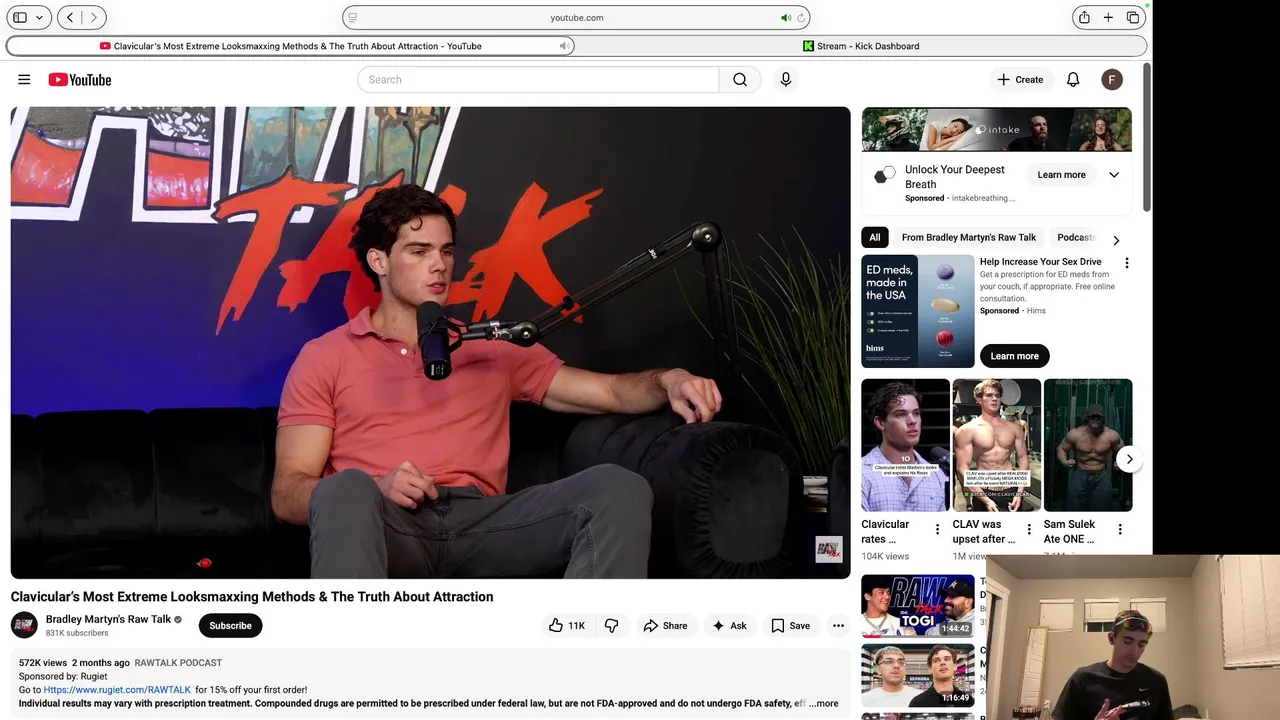Click the video player
Image resolution: width=1280 pixels, height=720 pixels.
(430, 342)
